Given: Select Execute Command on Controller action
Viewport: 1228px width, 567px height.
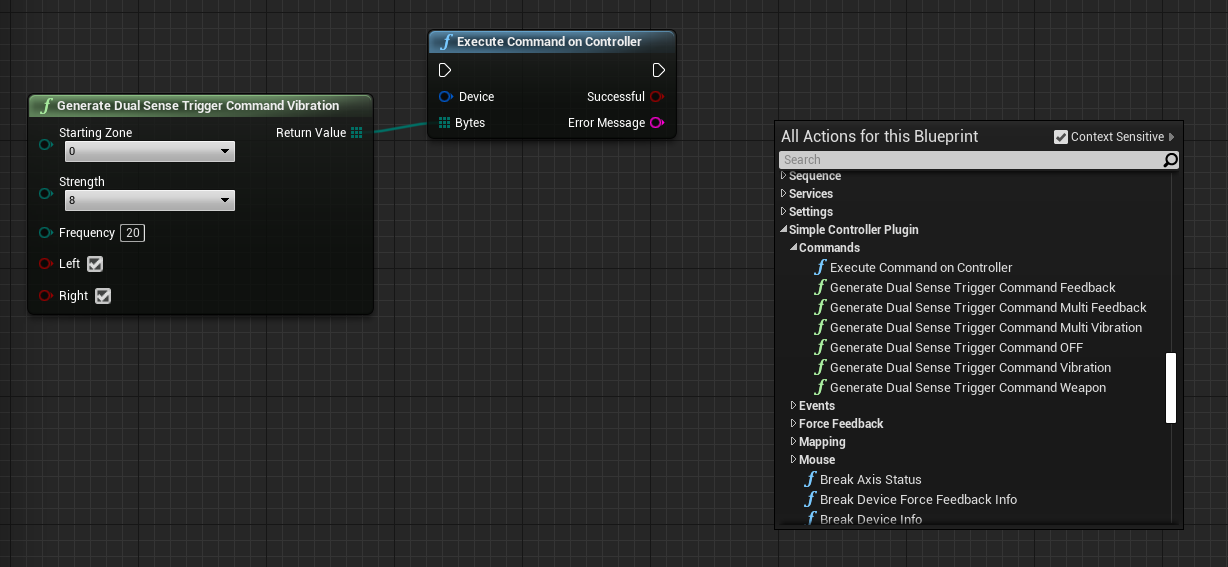Looking at the screenshot, I should (x=920, y=268).
